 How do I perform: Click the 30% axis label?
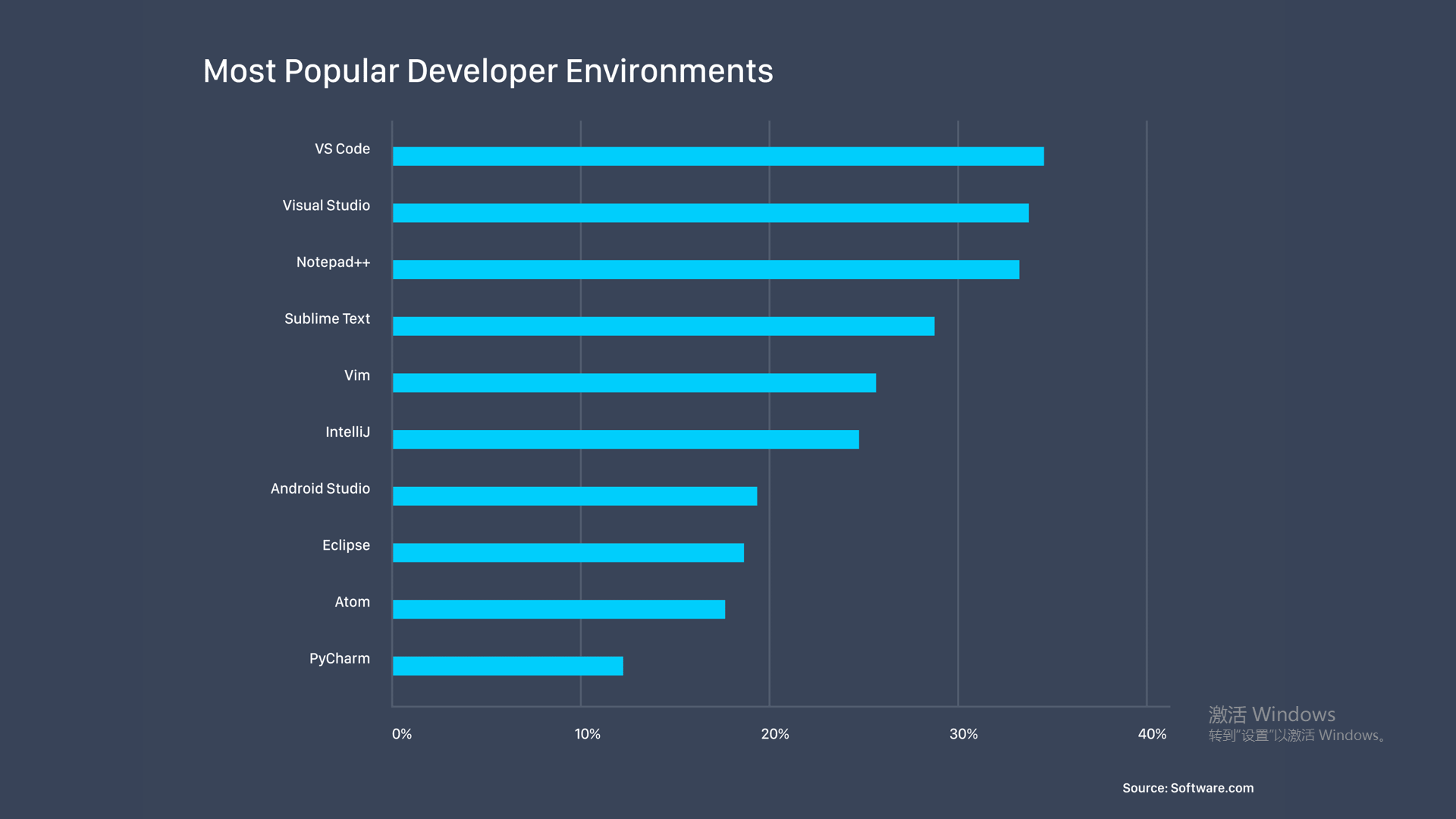[963, 734]
